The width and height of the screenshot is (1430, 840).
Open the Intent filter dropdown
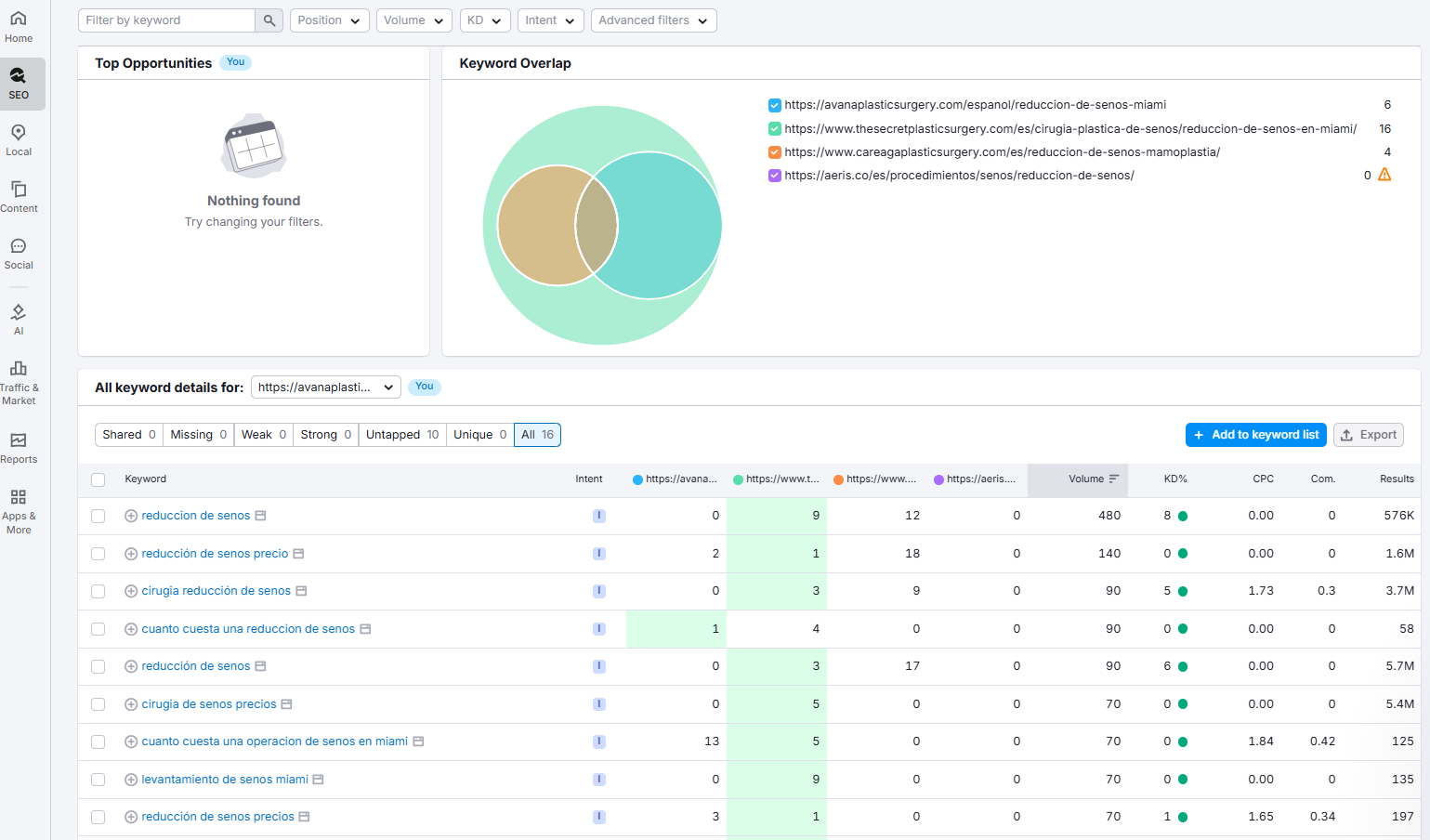[551, 20]
